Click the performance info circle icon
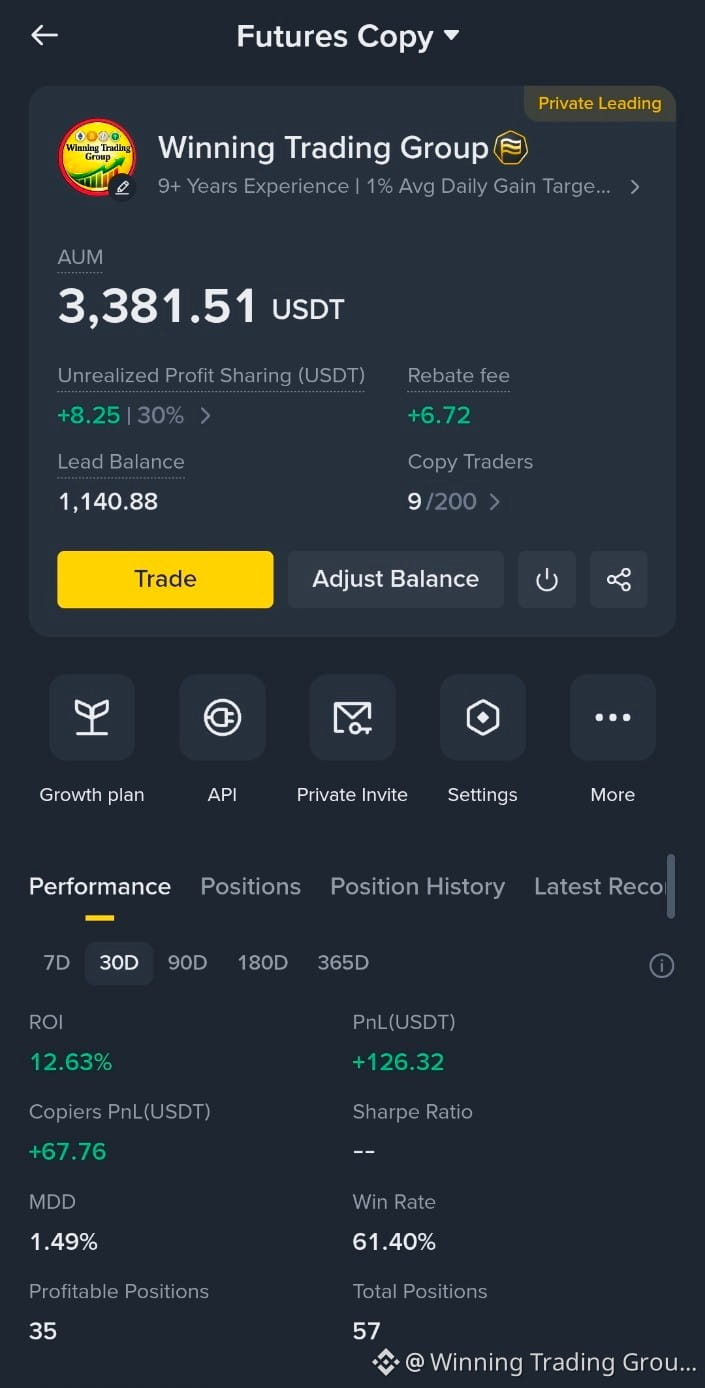The image size is (705, 1388). click(x=662, y=965)
